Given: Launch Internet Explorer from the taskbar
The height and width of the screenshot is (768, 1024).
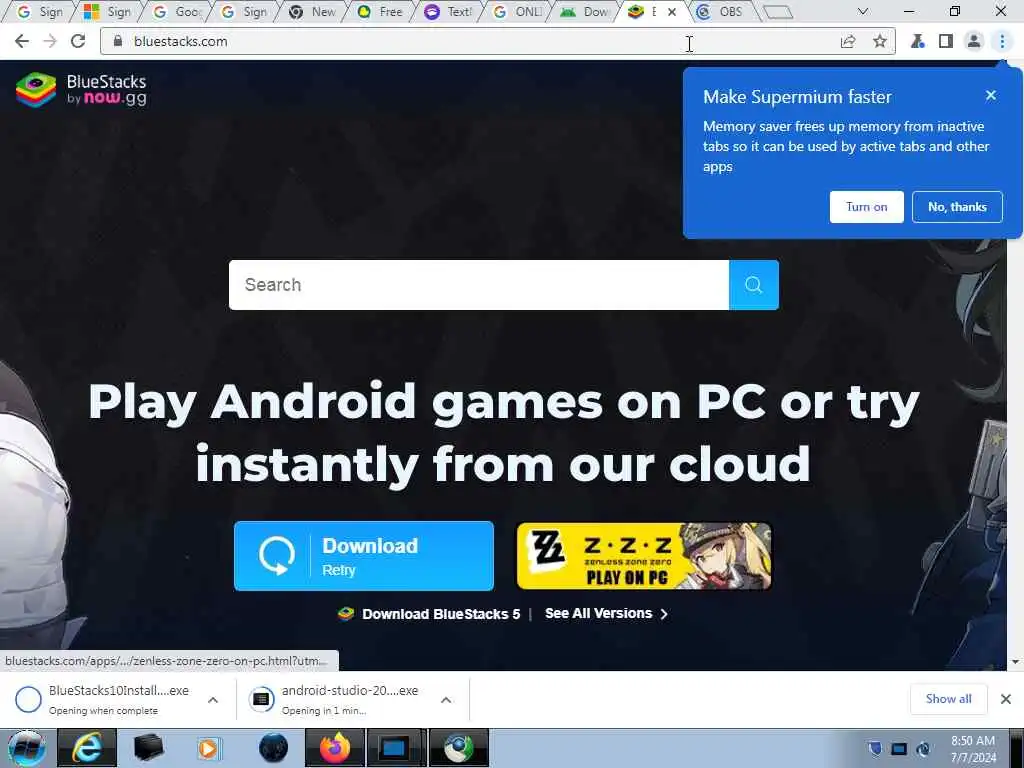Looking at the screenshot, I should 87,748.
